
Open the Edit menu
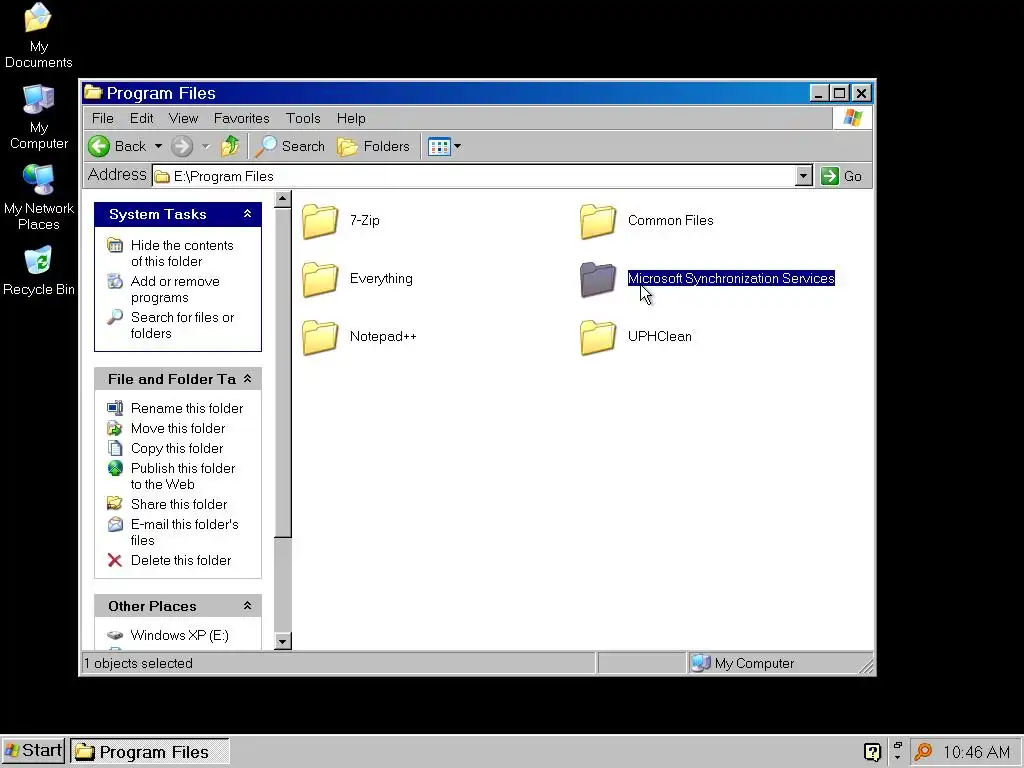click(x=141, y=118)
